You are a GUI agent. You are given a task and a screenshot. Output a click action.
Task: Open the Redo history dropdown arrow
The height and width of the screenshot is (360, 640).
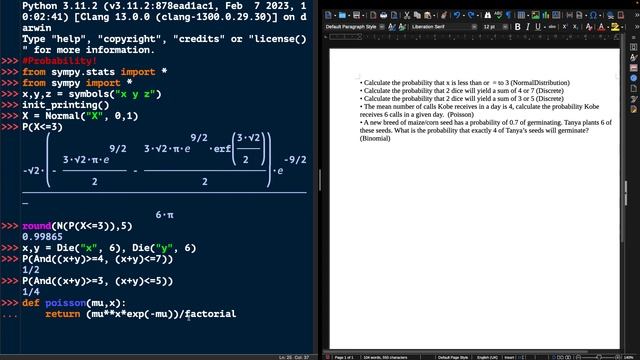coord(478,16)
